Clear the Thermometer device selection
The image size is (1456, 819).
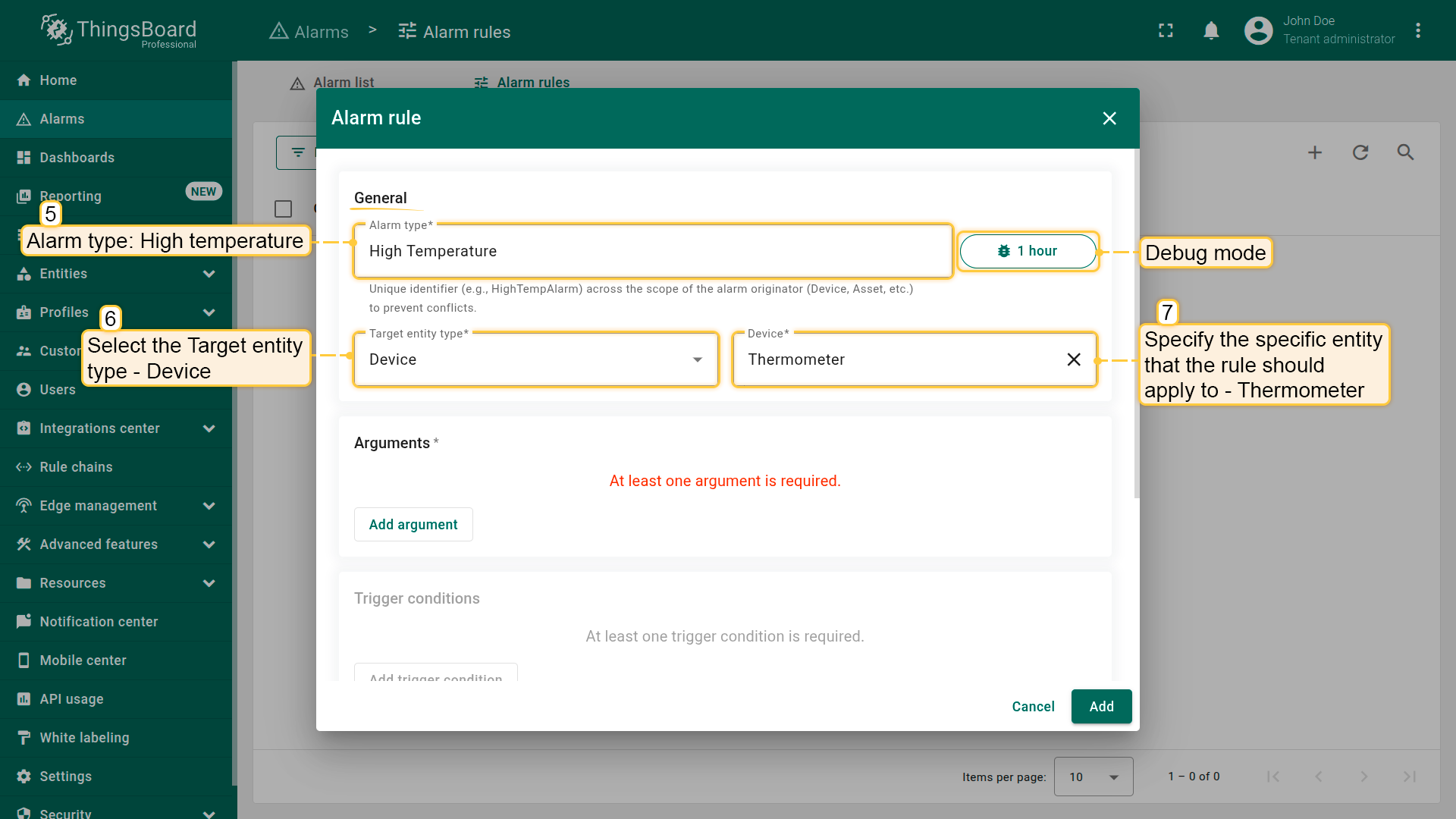(x=1074, y=359)
